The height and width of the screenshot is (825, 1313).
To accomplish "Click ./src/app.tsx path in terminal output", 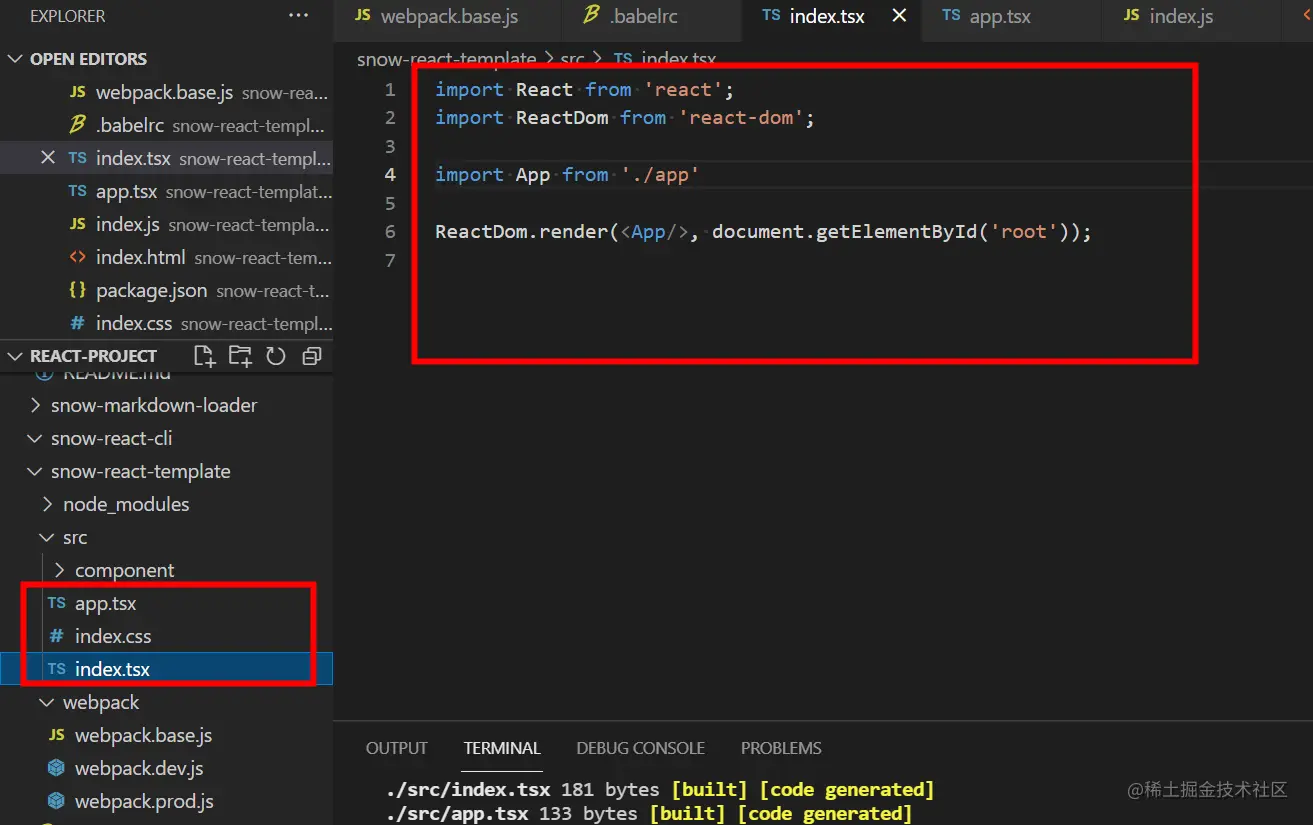I will click(457, 813).
